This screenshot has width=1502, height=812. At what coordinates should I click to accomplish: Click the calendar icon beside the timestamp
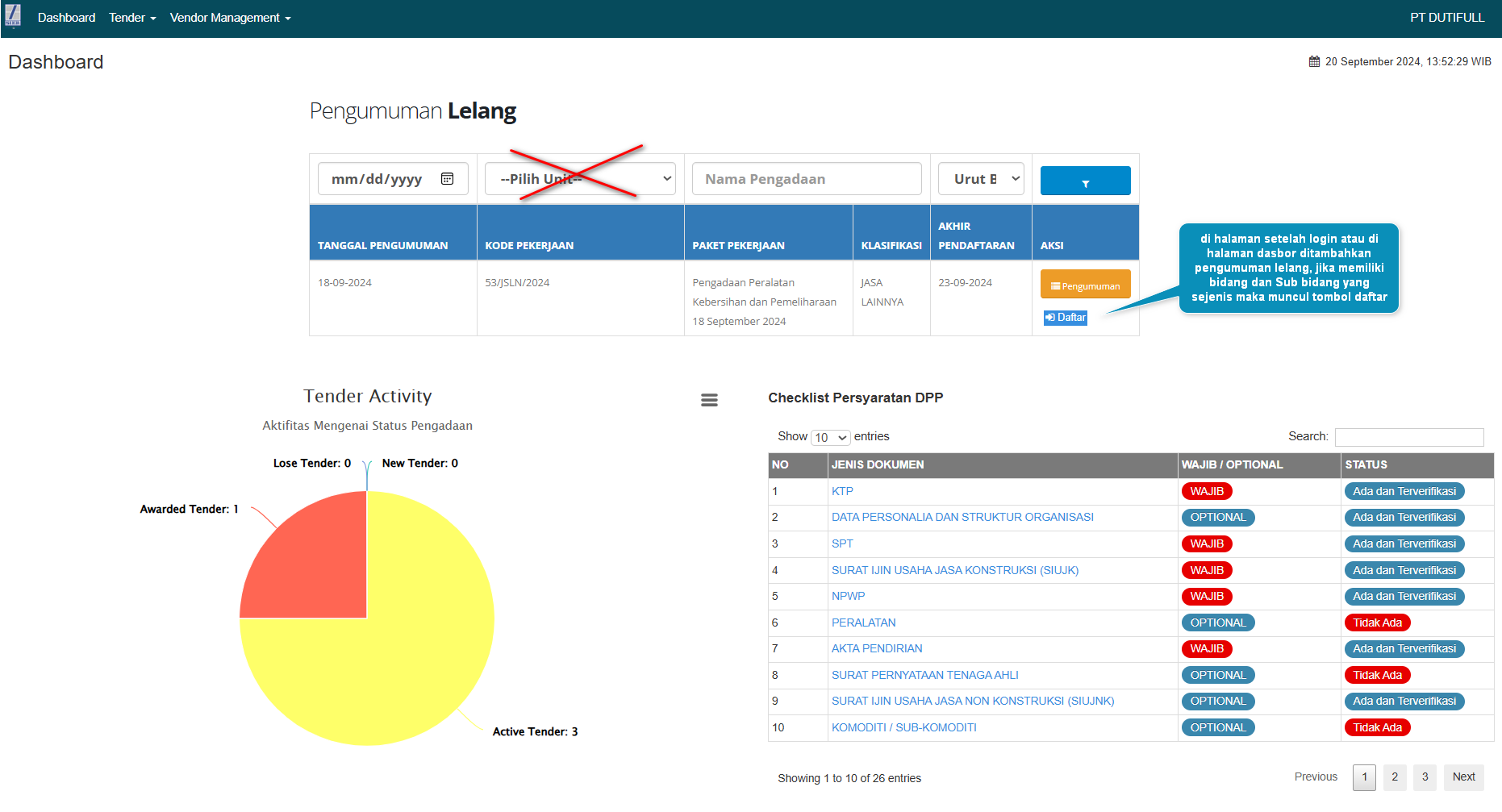click(x=1314, y=62)
